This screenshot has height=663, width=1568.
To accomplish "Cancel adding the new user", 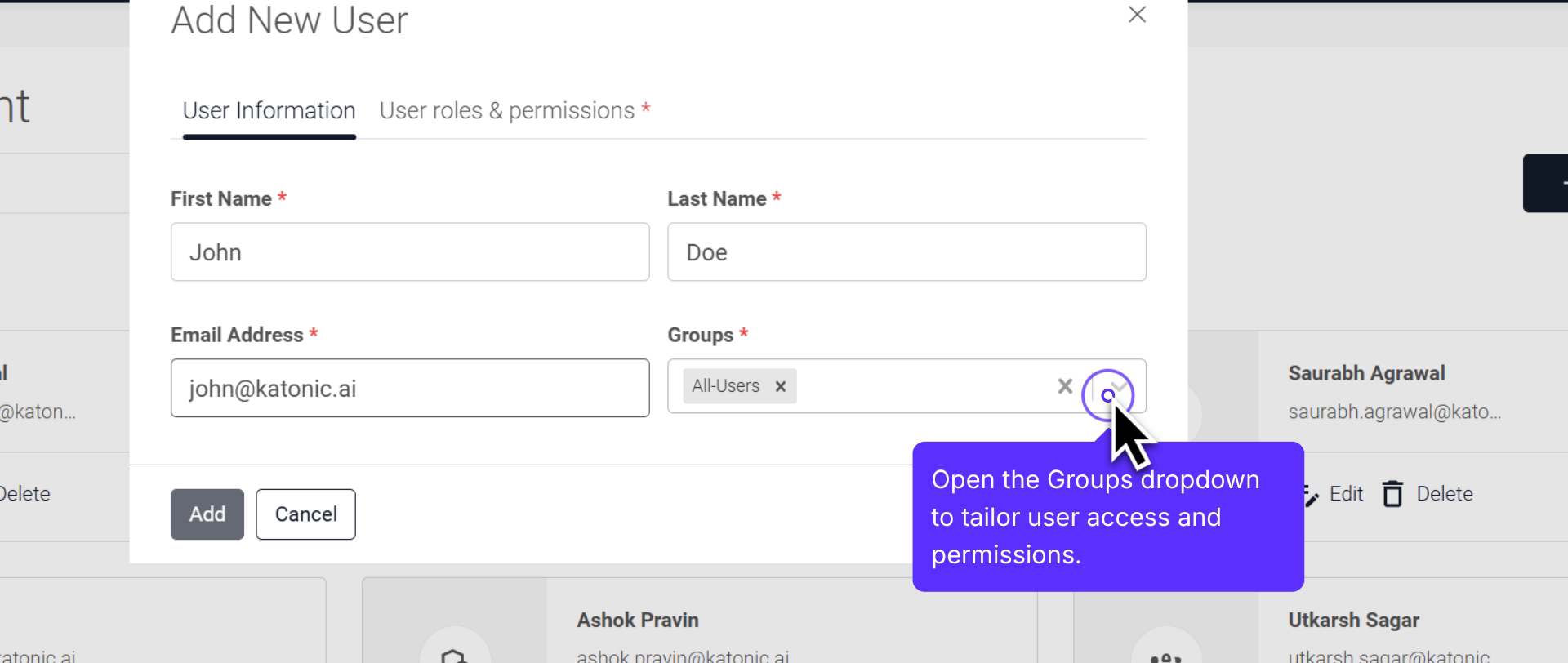I will [x=305, y=514].
